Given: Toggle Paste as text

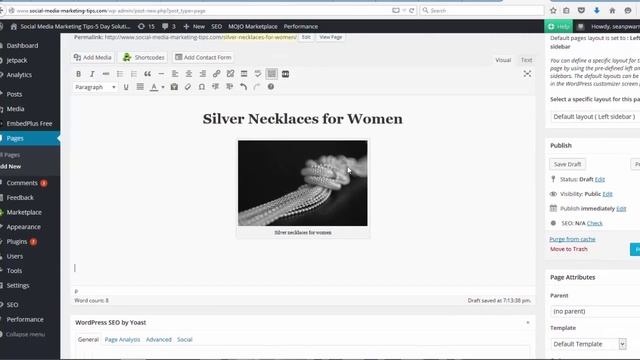Looking at the screenshot, I should [x=174, y=87].
